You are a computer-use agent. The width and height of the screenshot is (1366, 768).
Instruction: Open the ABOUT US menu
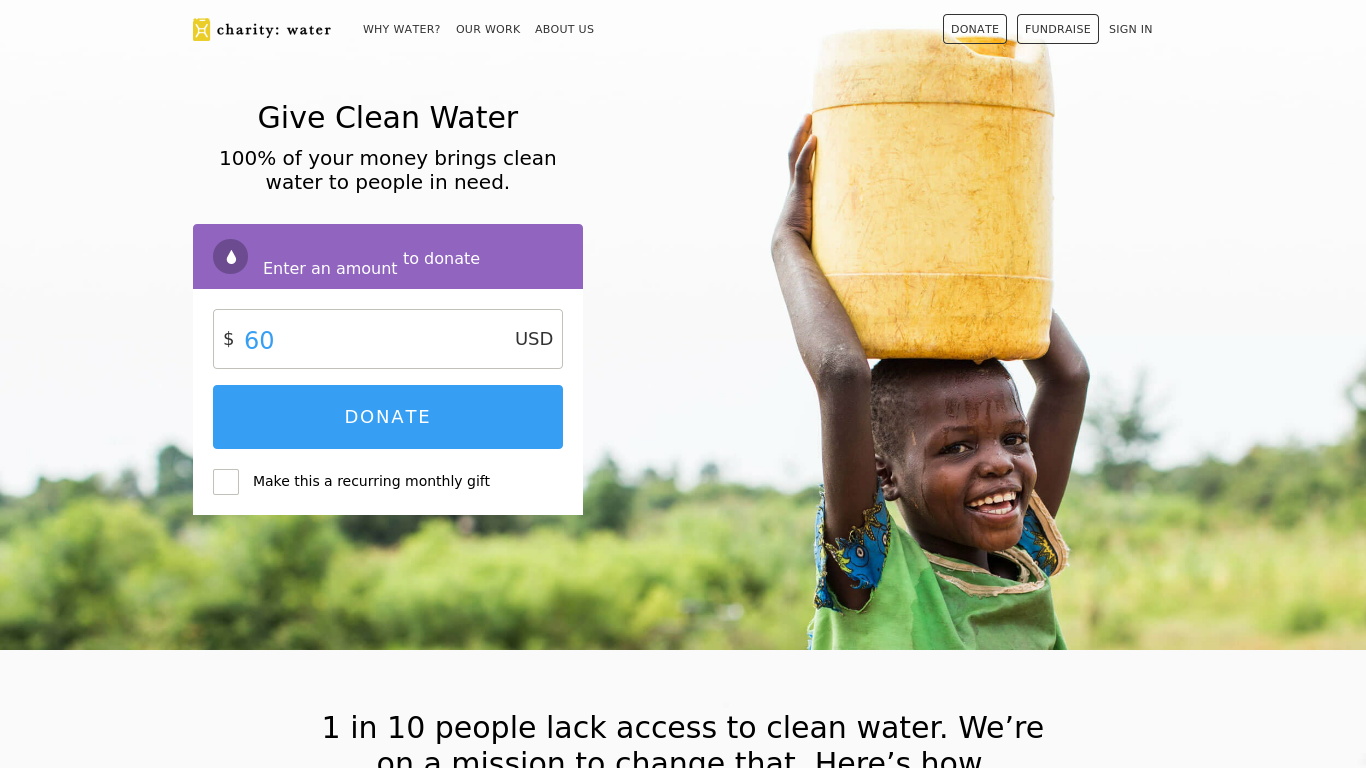[564, 29]
